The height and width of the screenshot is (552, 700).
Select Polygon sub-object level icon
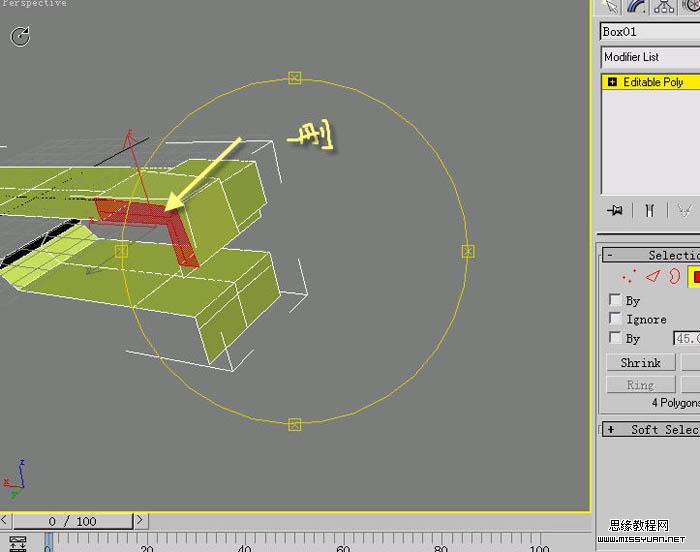pos(695,276)
